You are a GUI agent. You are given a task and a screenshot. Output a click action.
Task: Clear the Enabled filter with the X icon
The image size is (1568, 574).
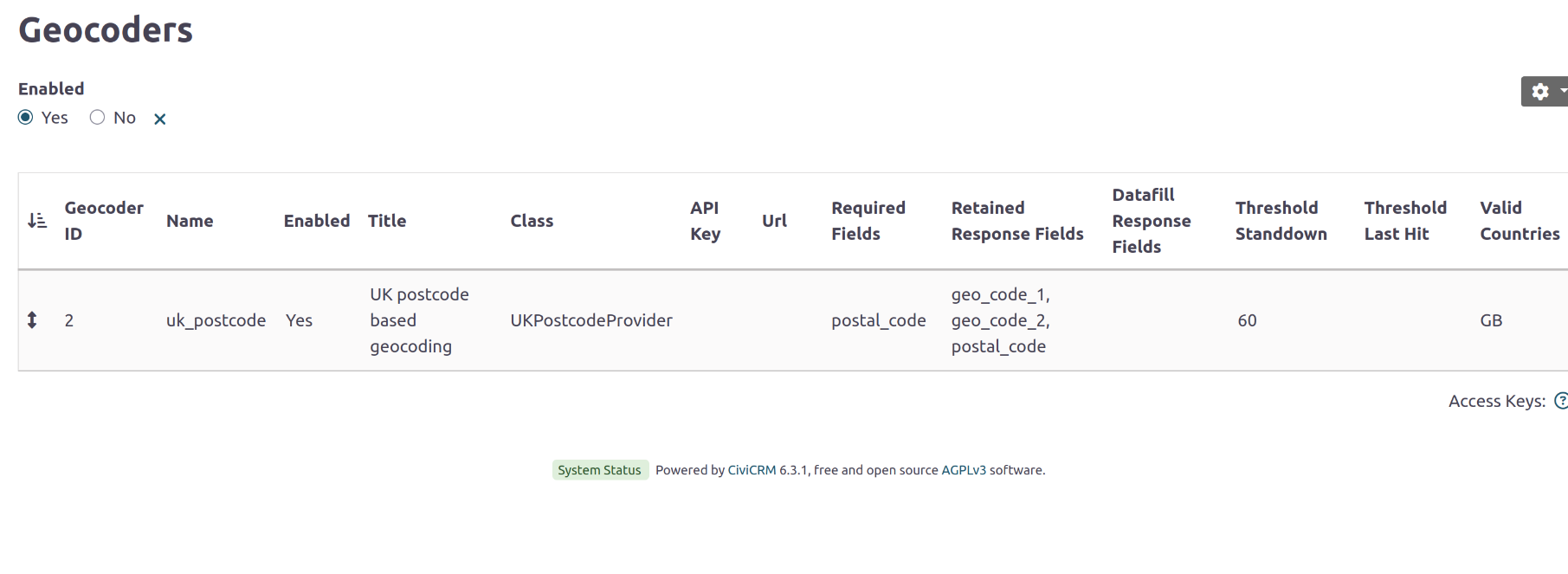coord(159,119)
